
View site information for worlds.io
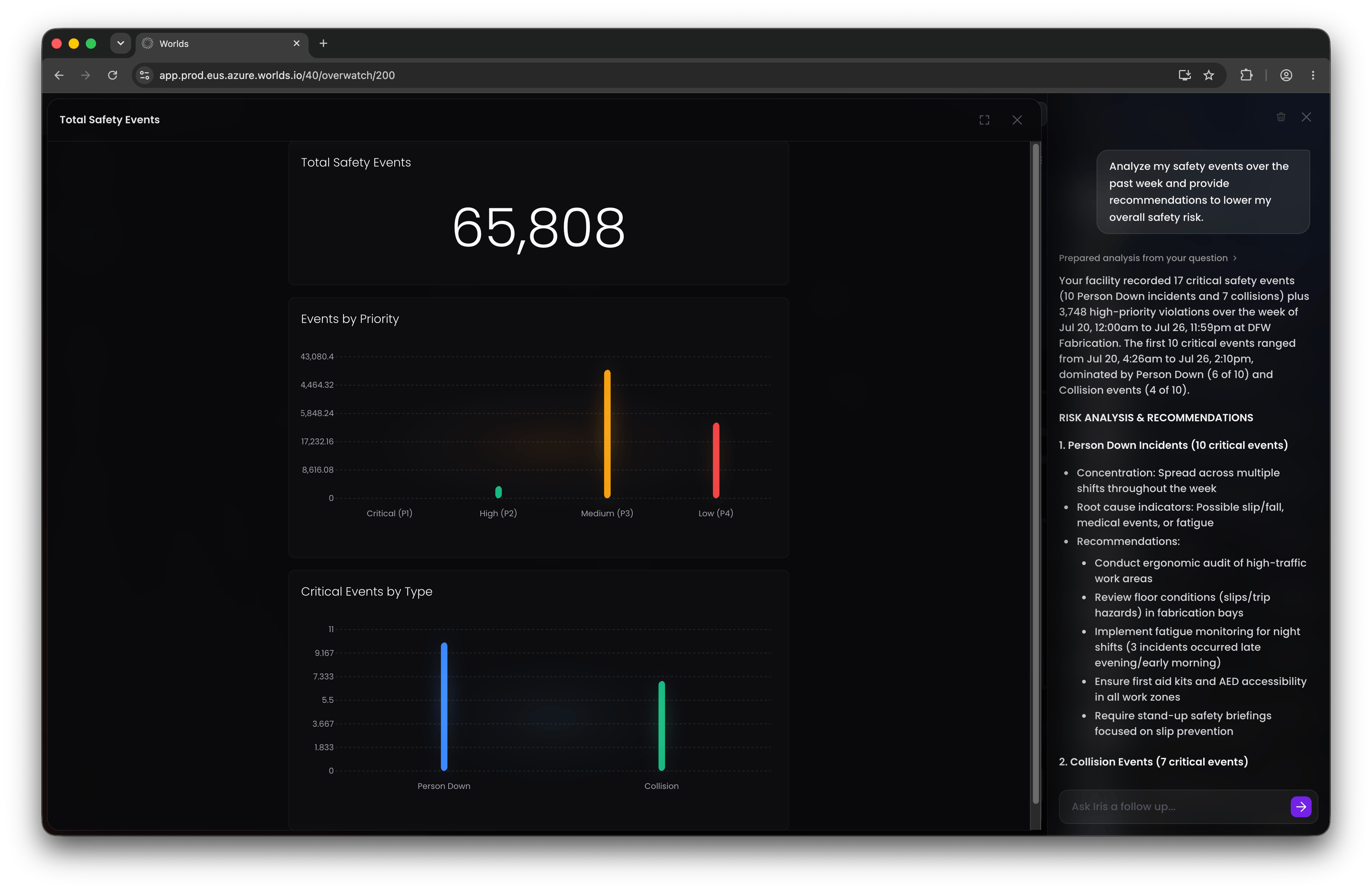click(145, 75)
